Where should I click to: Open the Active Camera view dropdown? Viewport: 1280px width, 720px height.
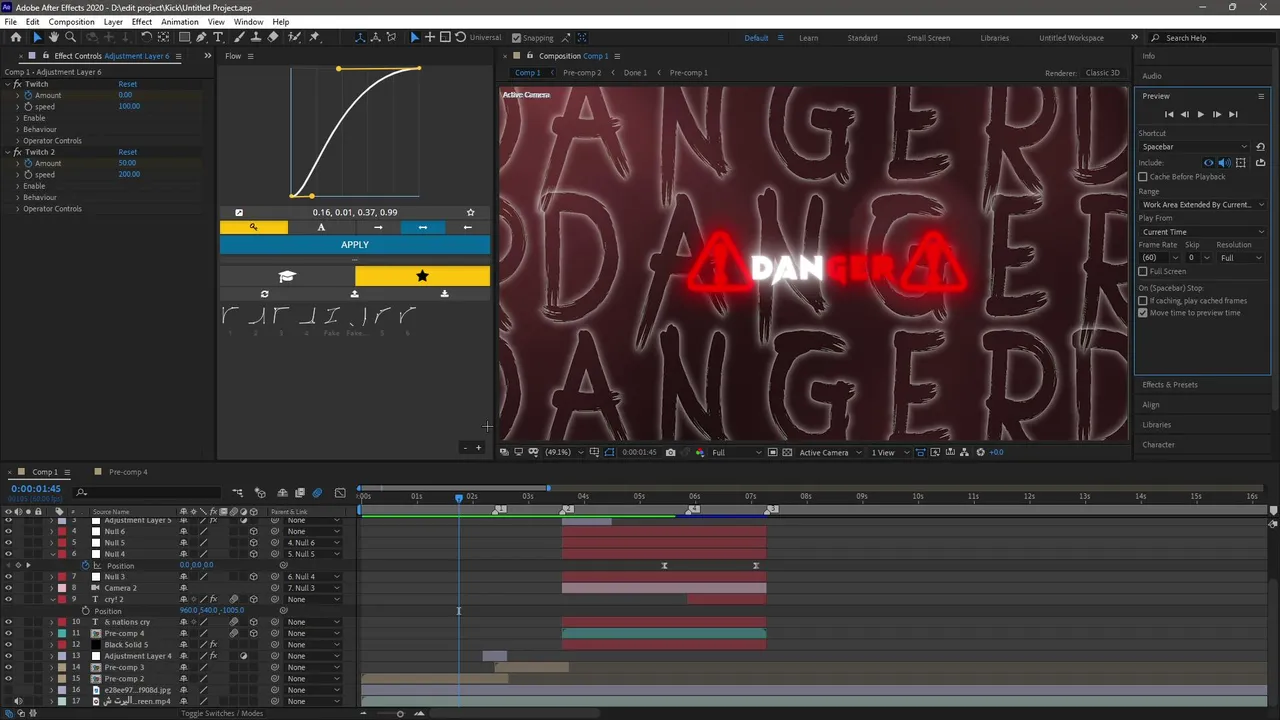click(x=829, y=452)
